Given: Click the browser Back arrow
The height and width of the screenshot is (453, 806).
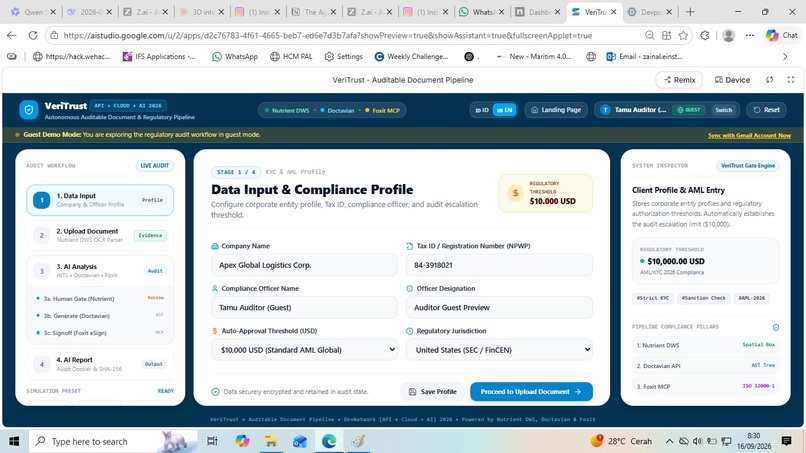Looking at the screenshot, I should (x=12, y=35).
